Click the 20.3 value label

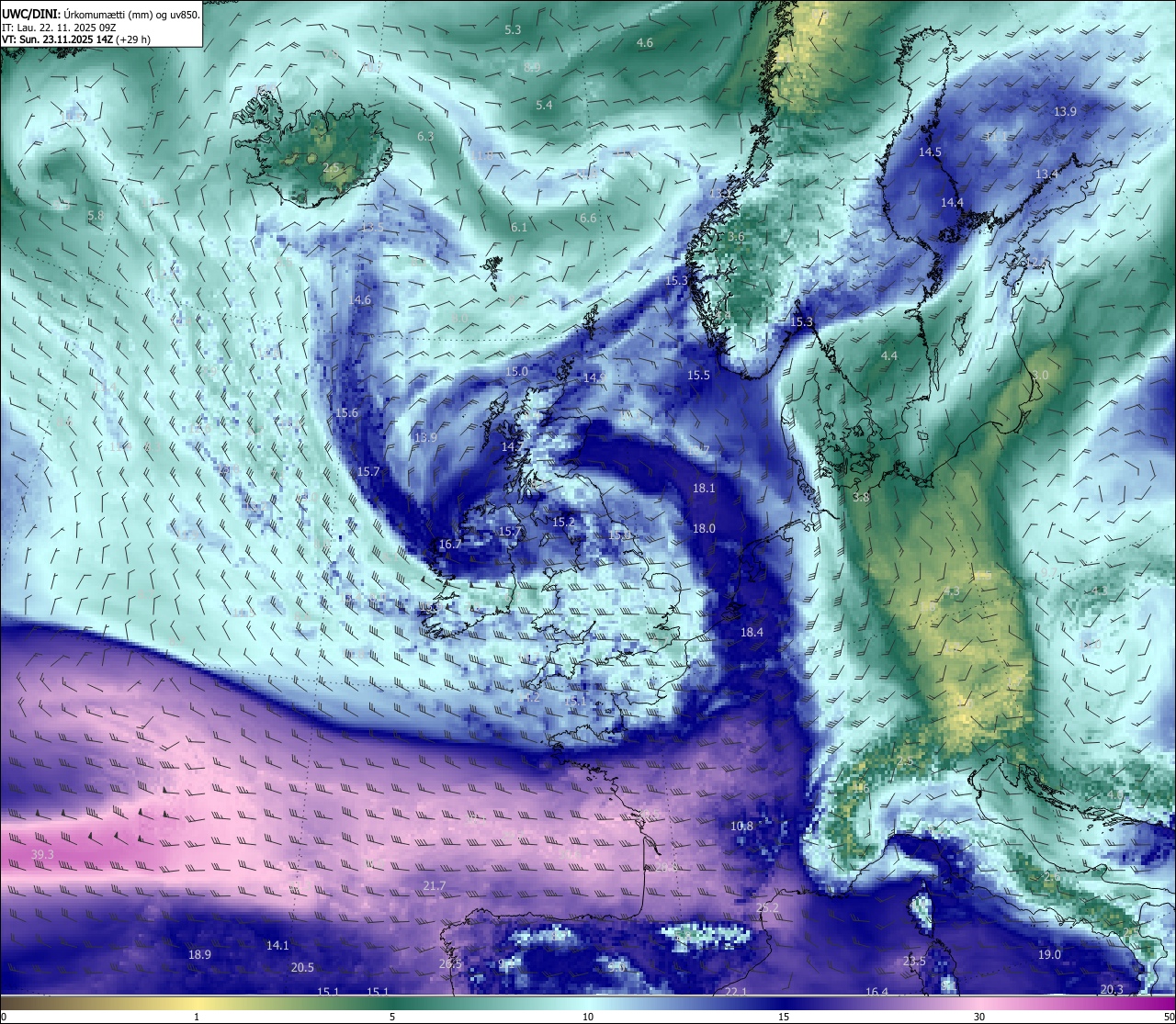point(1112,989)
